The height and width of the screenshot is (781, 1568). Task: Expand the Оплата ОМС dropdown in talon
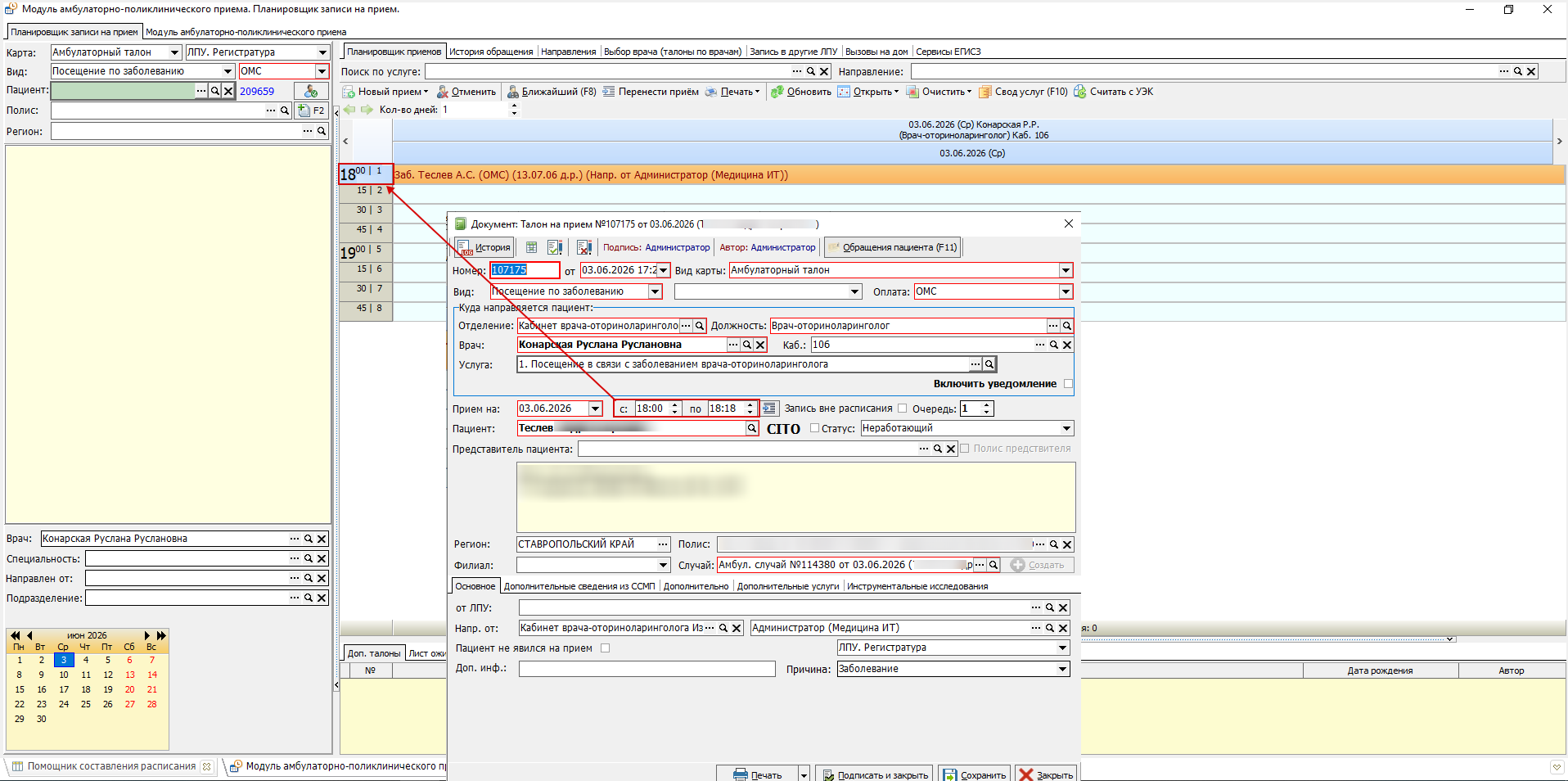point(1066,291)
